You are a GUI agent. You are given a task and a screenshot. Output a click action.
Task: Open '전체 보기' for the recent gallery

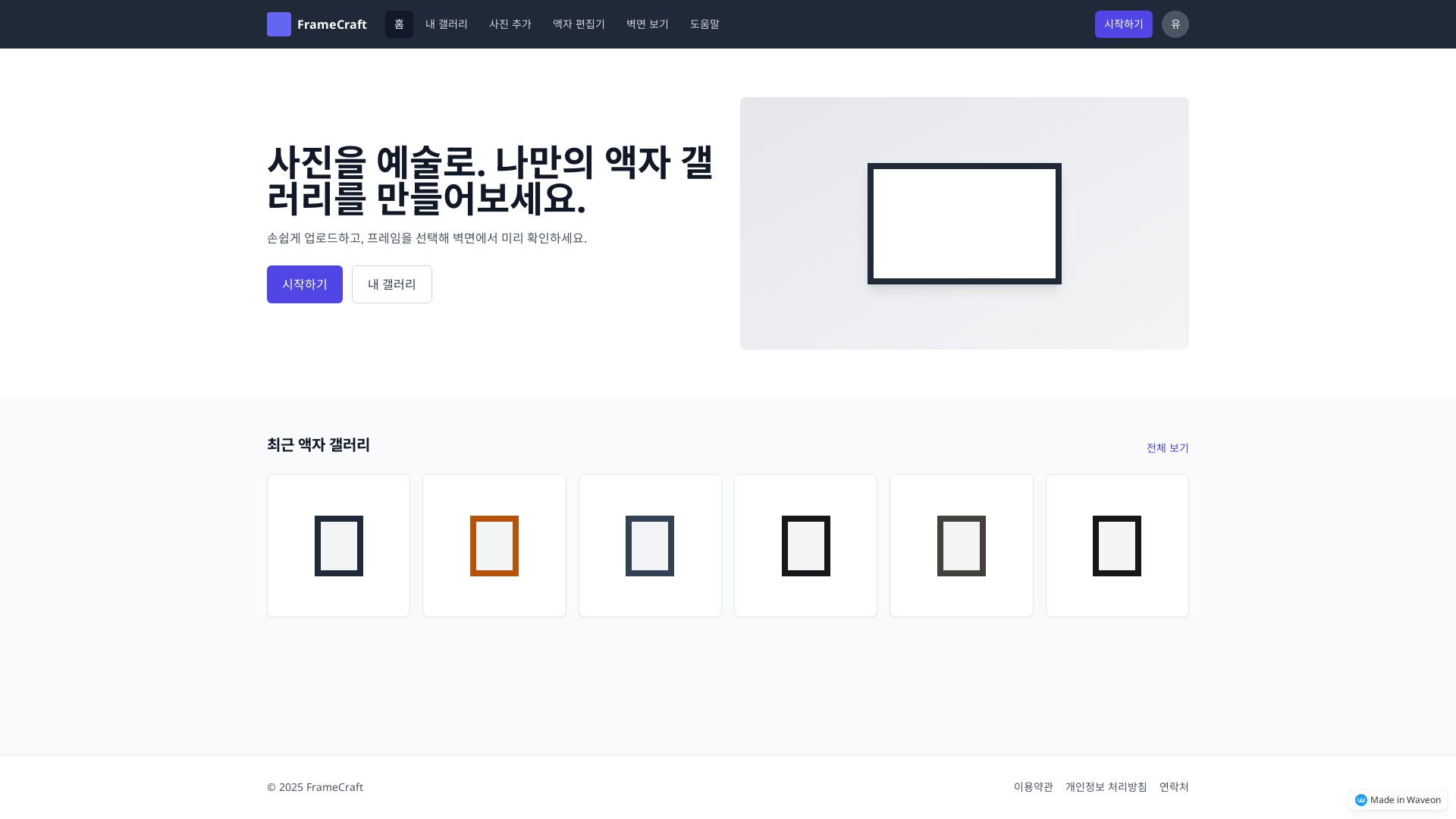pos(1167,447)
